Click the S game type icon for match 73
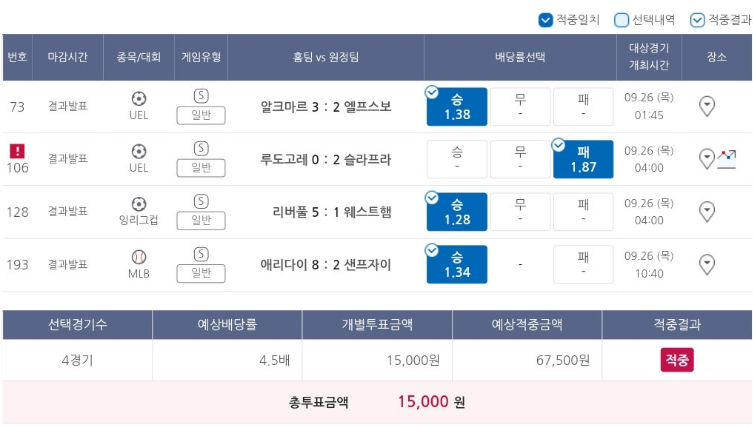 coord(201,96)
